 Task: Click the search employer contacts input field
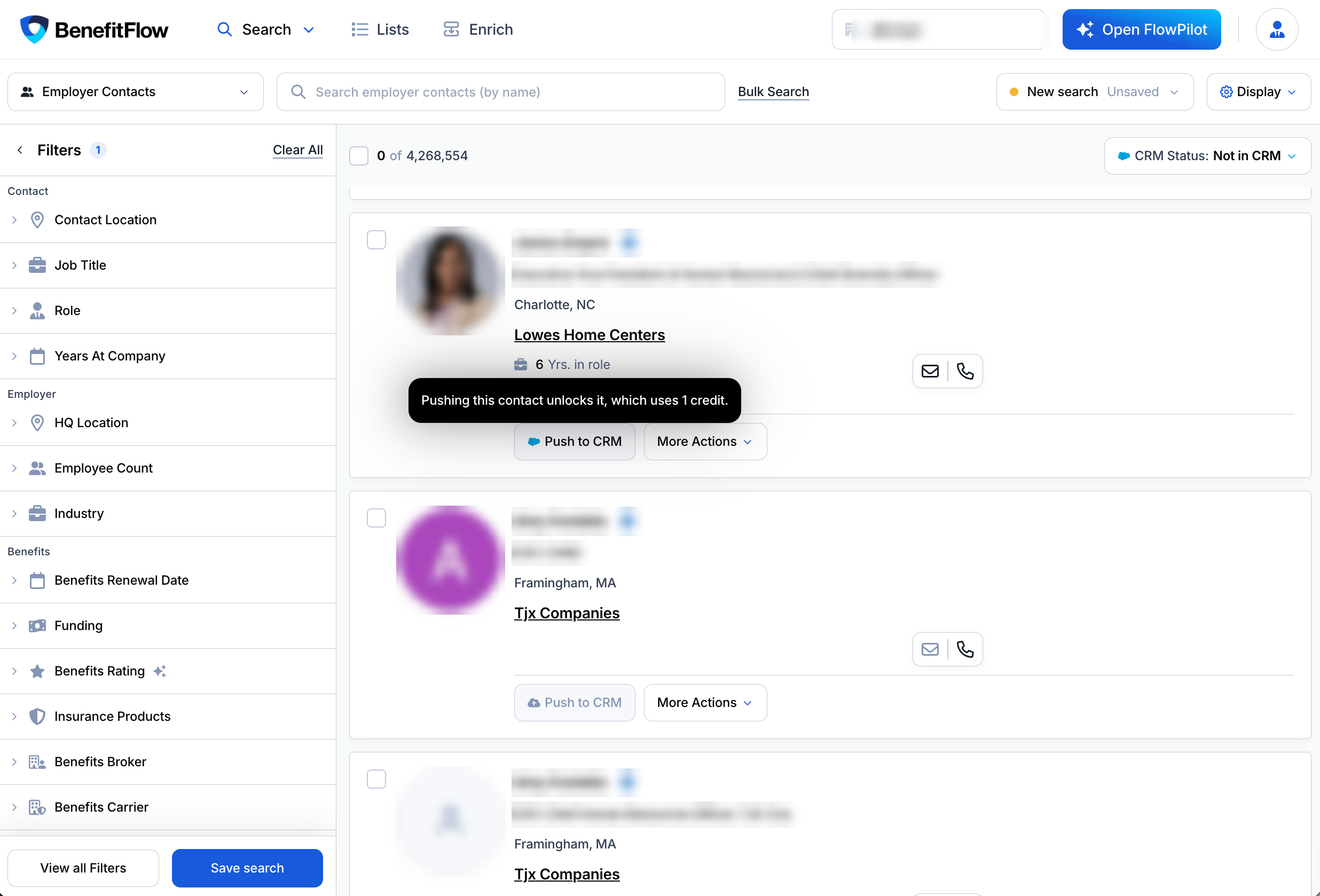pyautogui.click(x=500, y=92)
